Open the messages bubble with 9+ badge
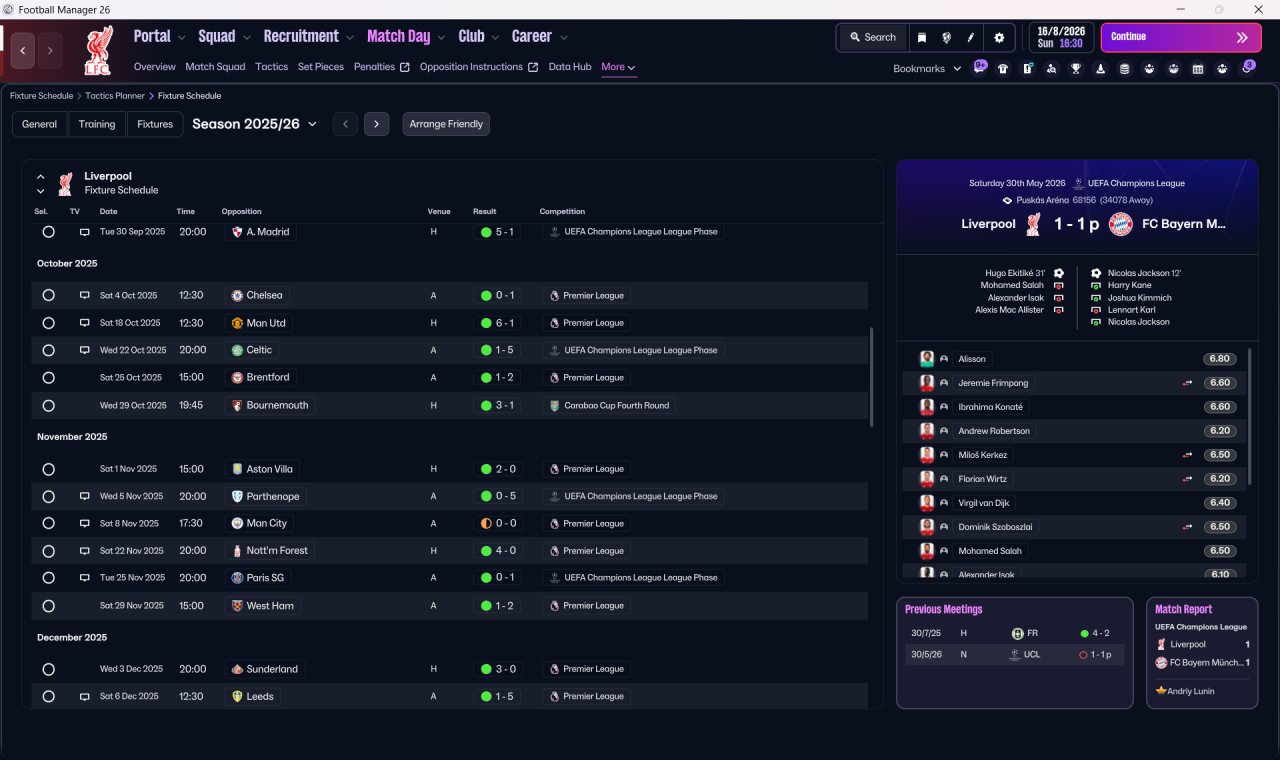The height and width of the screenshot is (760, 1280). 979,67
